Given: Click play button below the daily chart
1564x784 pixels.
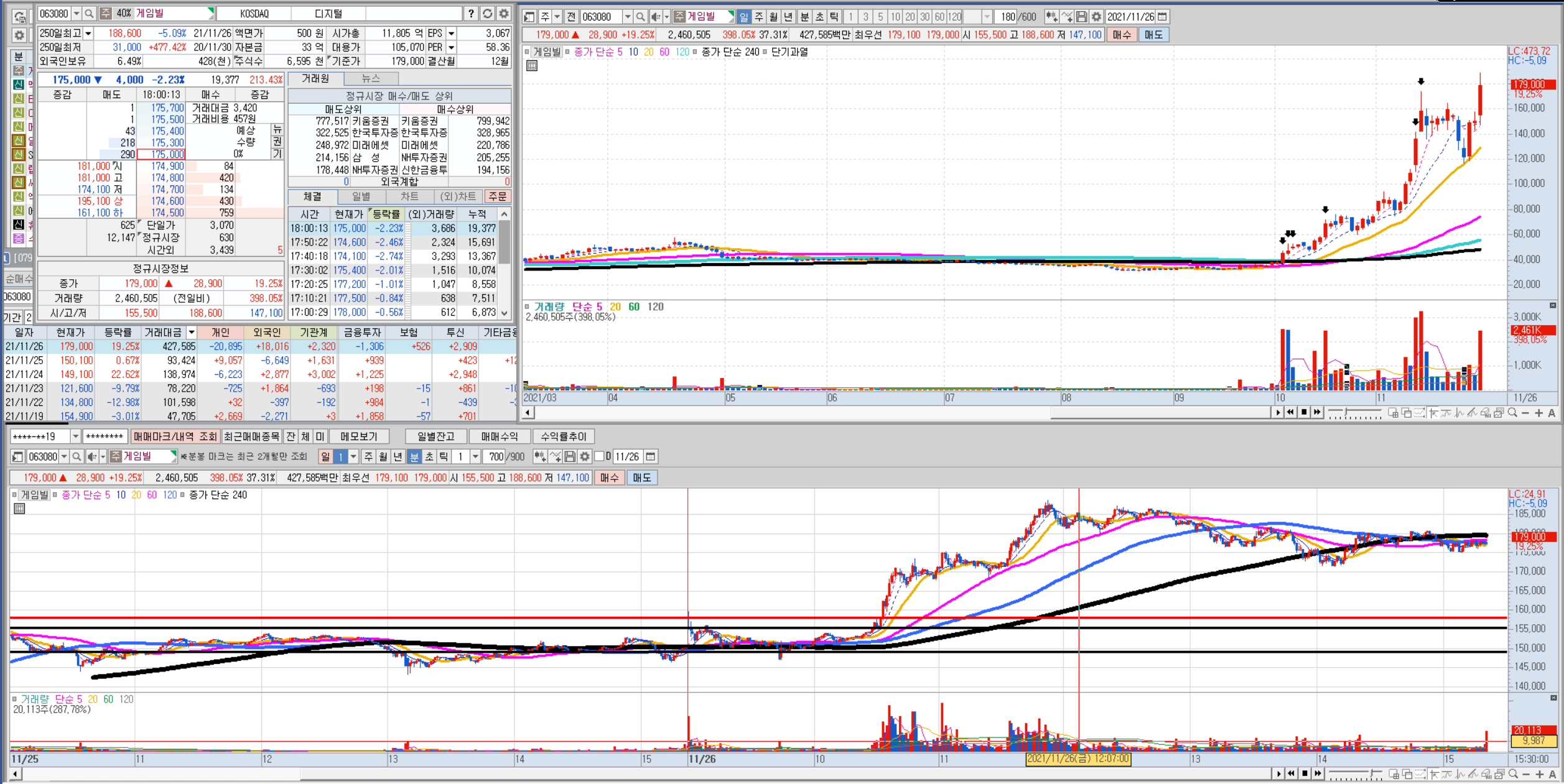Looking at the screenshot, I should 1278,412.
